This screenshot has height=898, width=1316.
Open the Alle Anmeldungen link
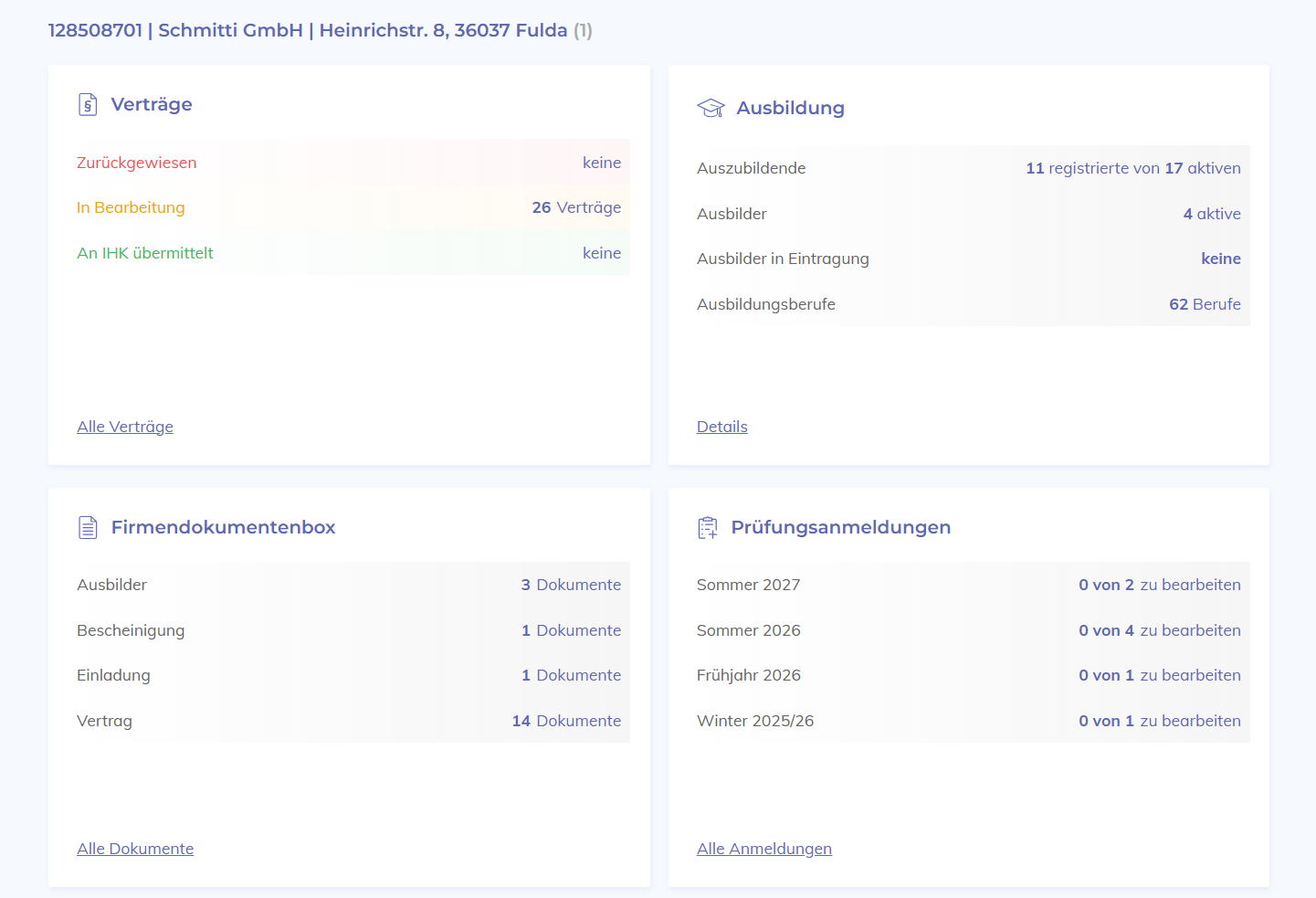point(764,849)
